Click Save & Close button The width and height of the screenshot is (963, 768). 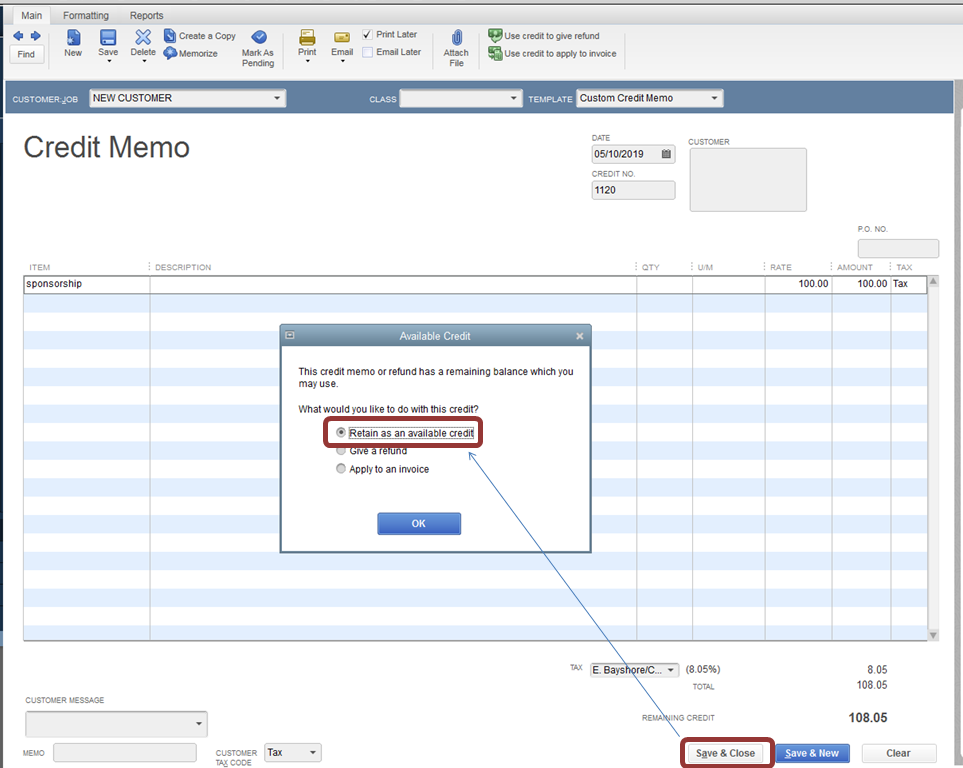coord(725,753)
